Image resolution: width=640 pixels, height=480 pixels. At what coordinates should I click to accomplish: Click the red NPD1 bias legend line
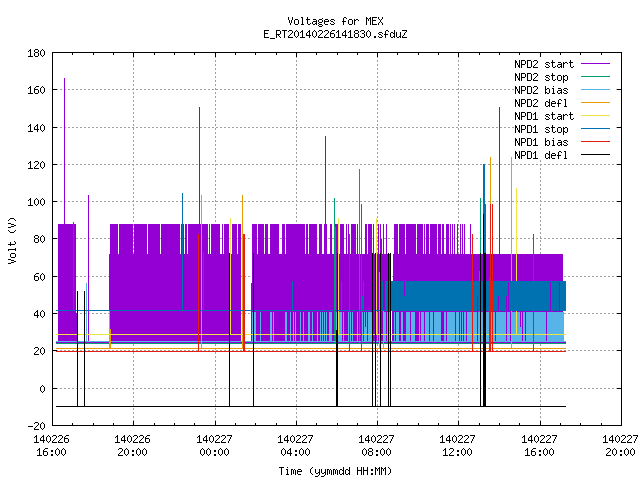(x=595, y=142)
